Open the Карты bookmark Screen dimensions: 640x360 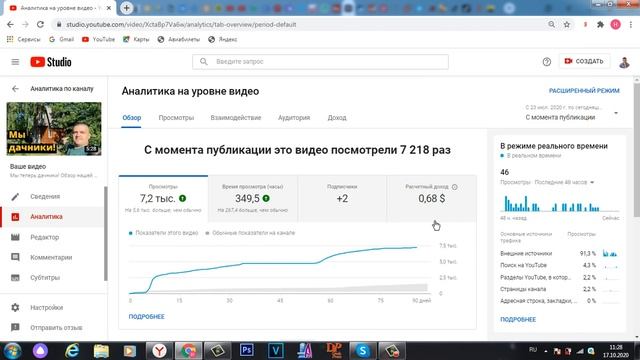click(136, 39)
